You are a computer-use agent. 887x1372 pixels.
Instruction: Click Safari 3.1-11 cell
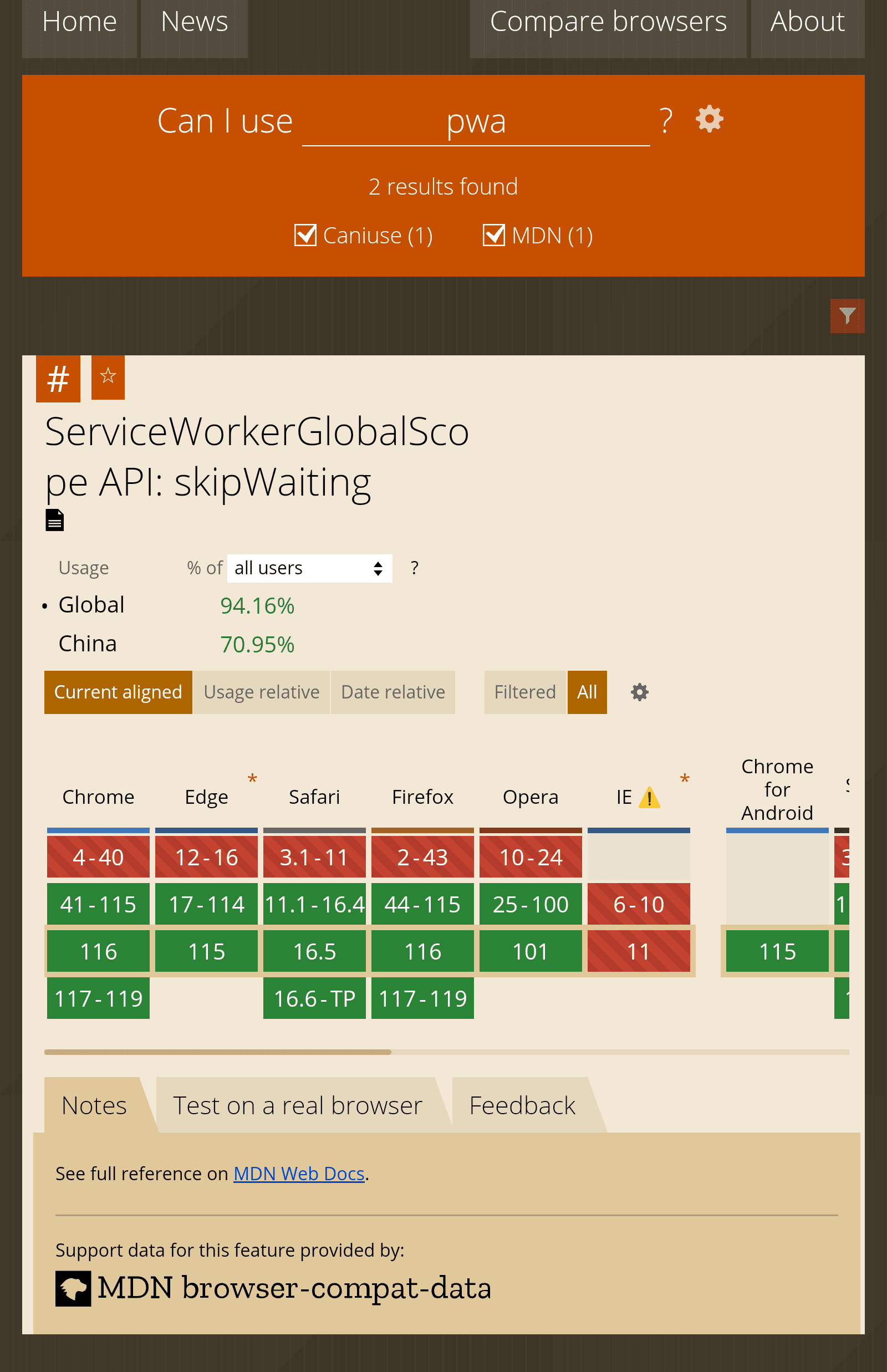314,857
